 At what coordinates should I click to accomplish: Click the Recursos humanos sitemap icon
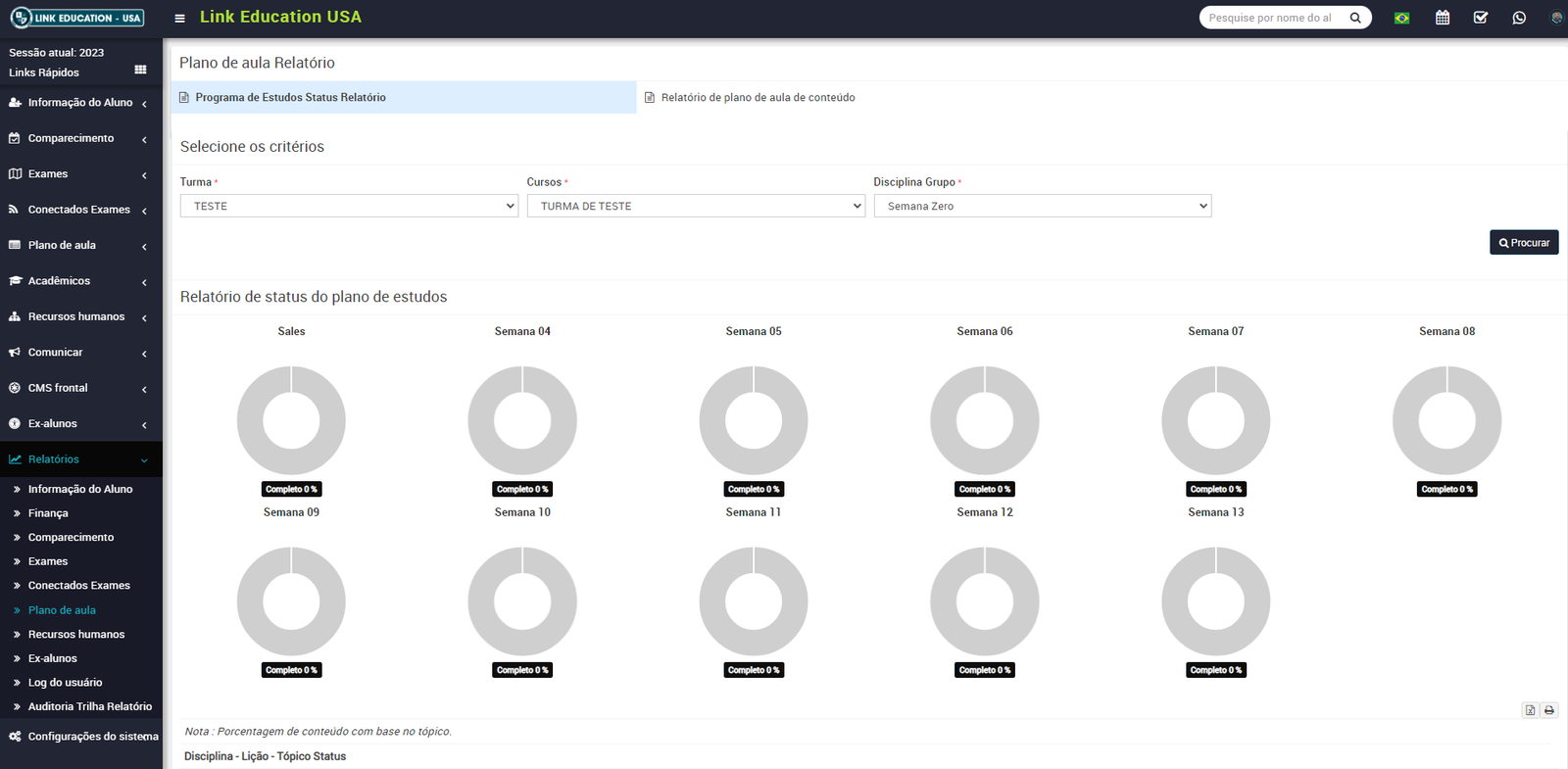15,316
